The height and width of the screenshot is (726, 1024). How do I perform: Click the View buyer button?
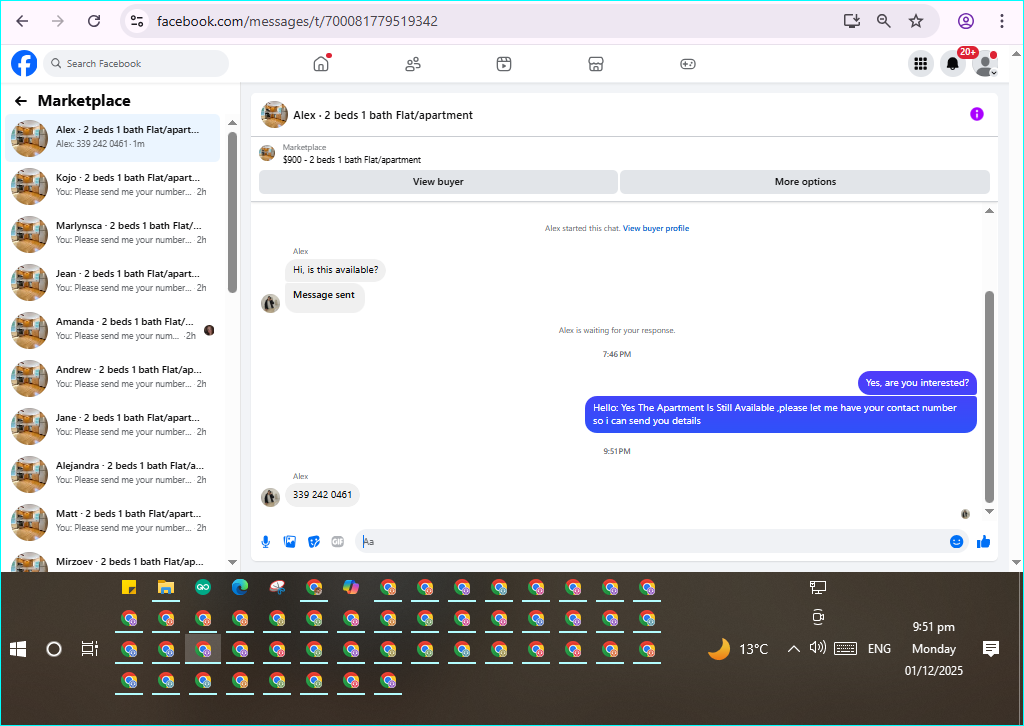coord(438,182)
